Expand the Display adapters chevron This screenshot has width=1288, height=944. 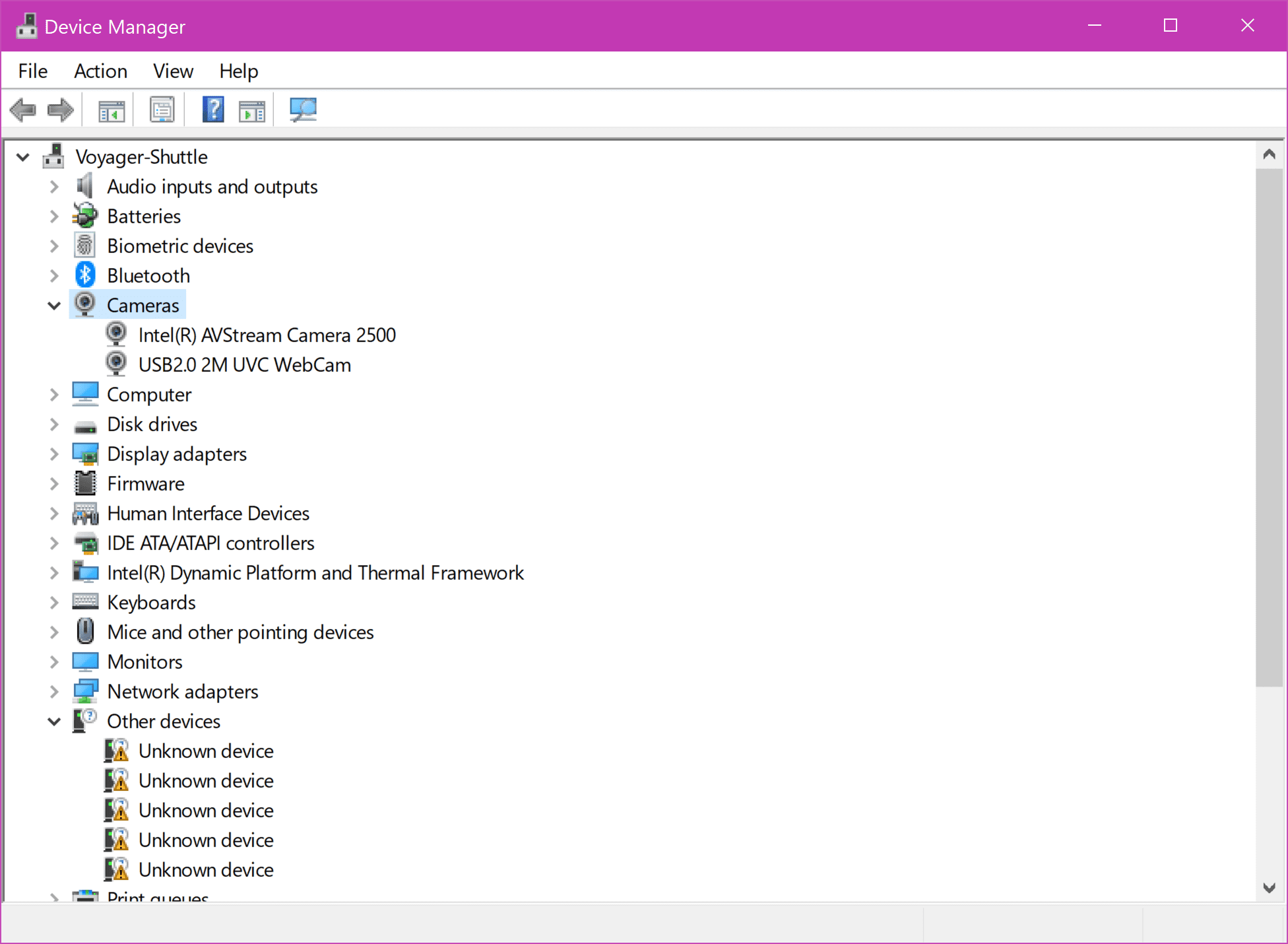[x=54, y=454]
